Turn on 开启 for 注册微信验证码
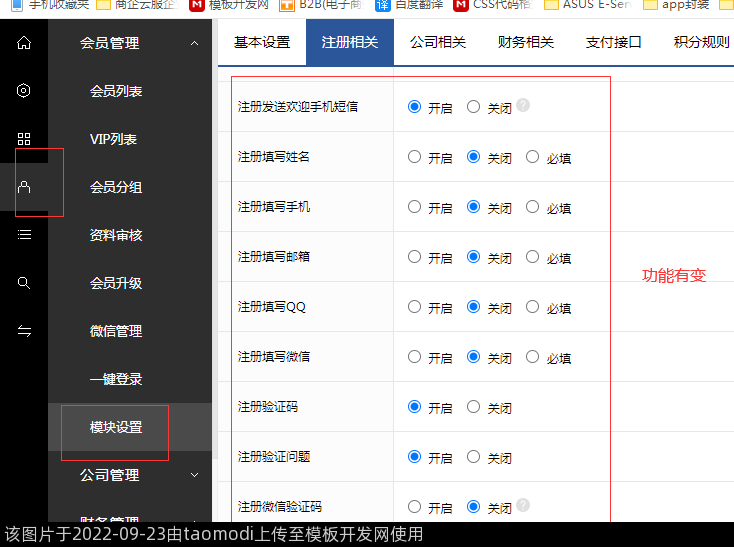This screenshot has width=734, height=547. pos(414,507)
